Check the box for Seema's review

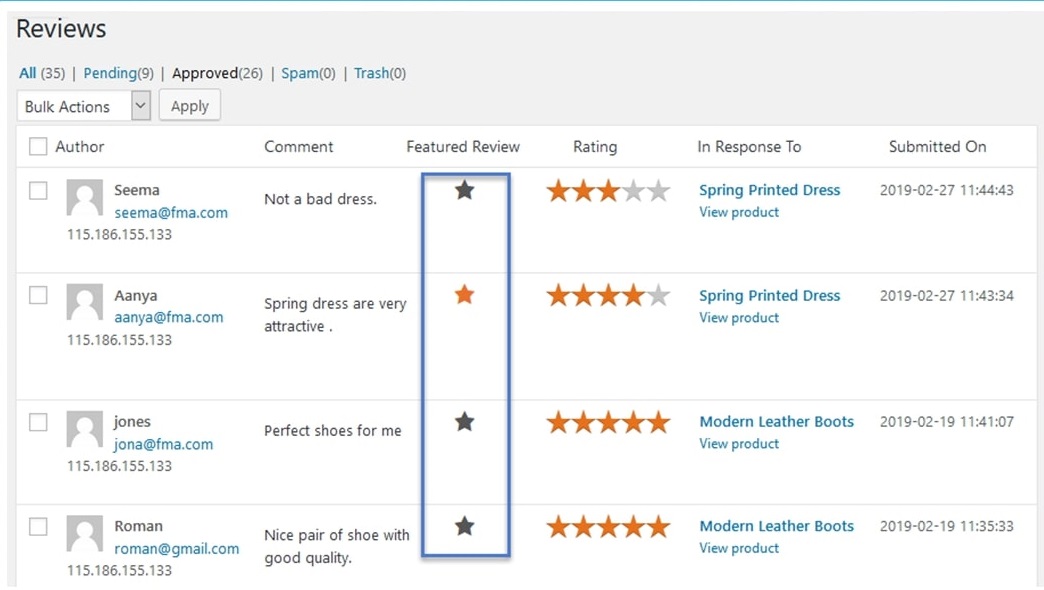pos(38,190)
